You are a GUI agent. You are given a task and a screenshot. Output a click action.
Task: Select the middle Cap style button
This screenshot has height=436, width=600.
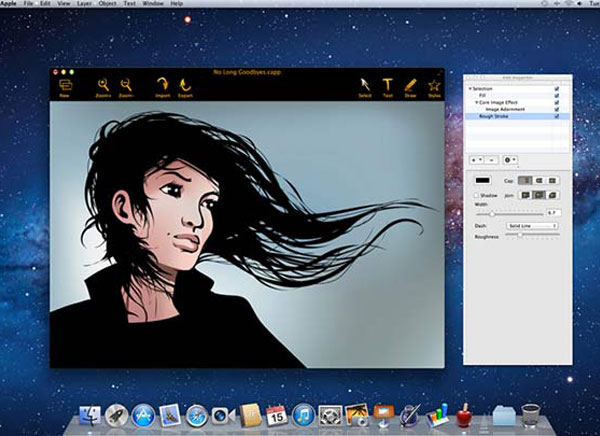pos(539,180)
